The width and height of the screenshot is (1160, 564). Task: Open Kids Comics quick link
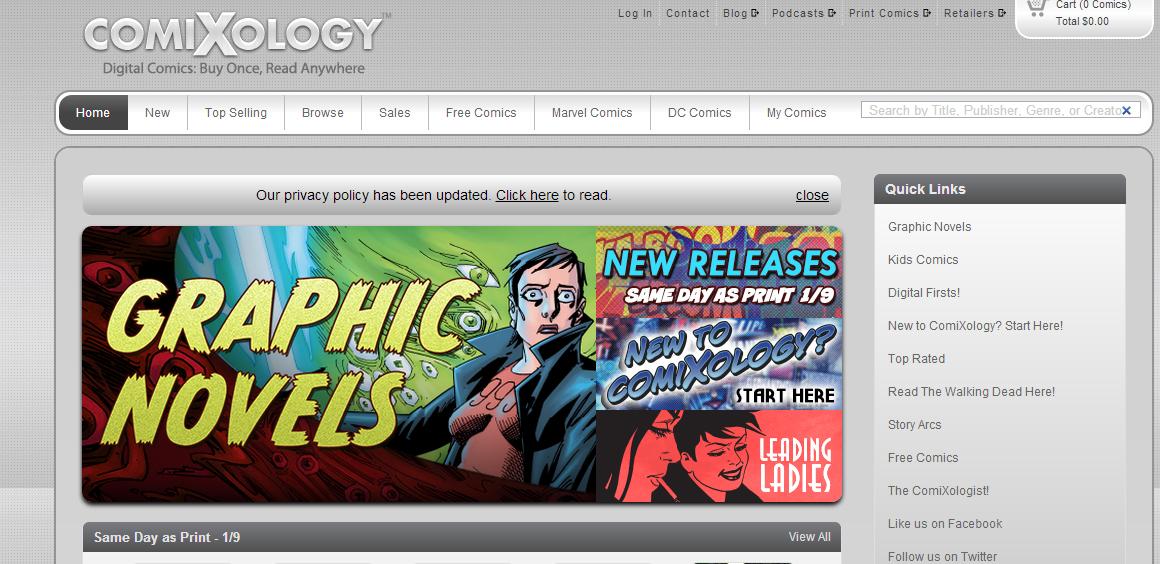point(923,260)
